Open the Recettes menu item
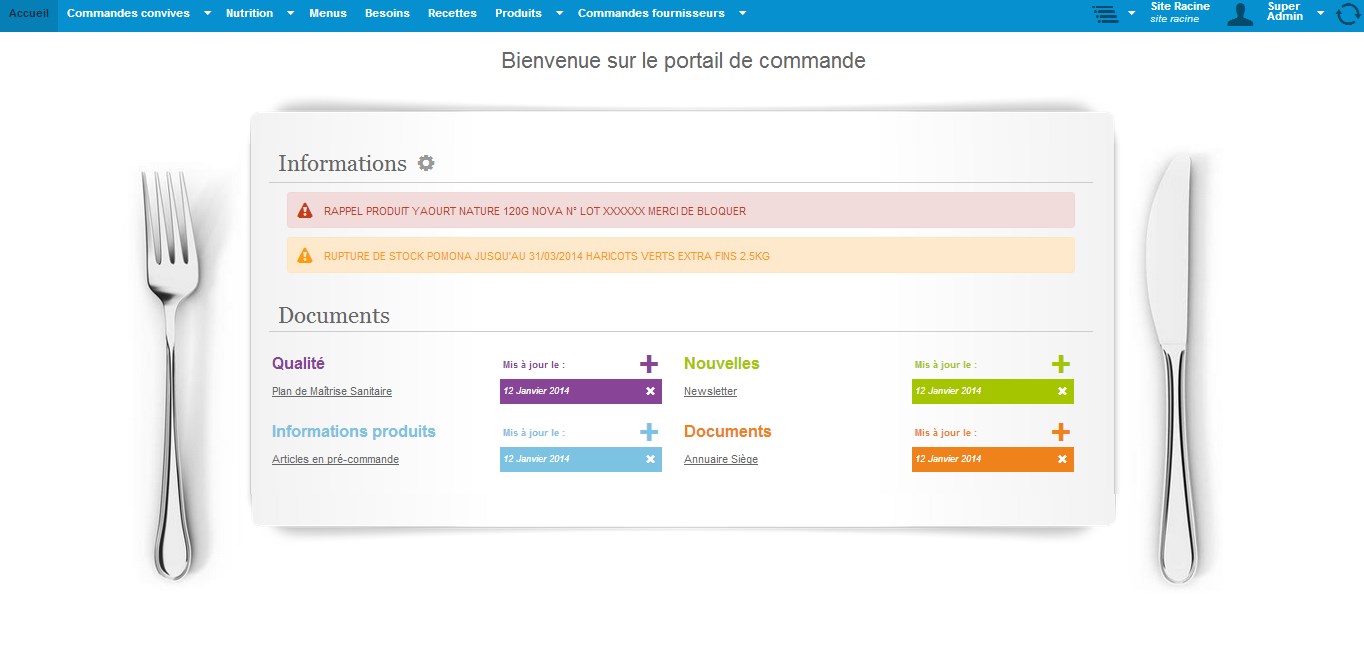This screenshot has width=1364, height=657. [452, 14]
